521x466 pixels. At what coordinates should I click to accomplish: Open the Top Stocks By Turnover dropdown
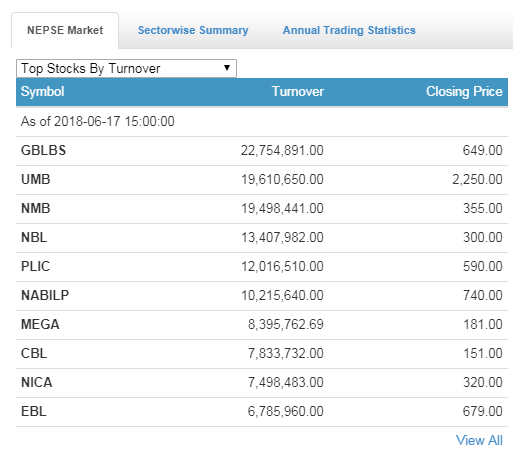click(126, 68)
